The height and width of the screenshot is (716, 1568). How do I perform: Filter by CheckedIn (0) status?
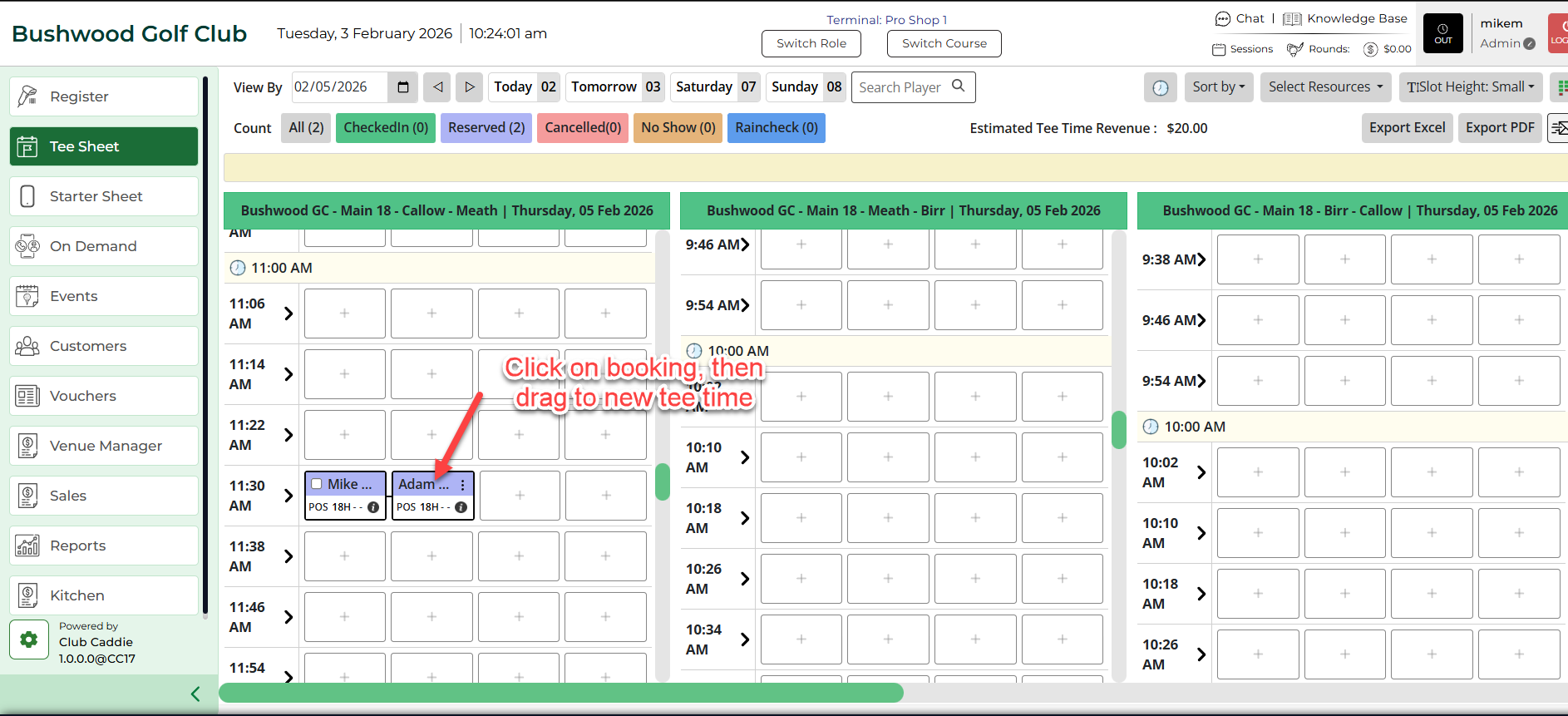386,128
